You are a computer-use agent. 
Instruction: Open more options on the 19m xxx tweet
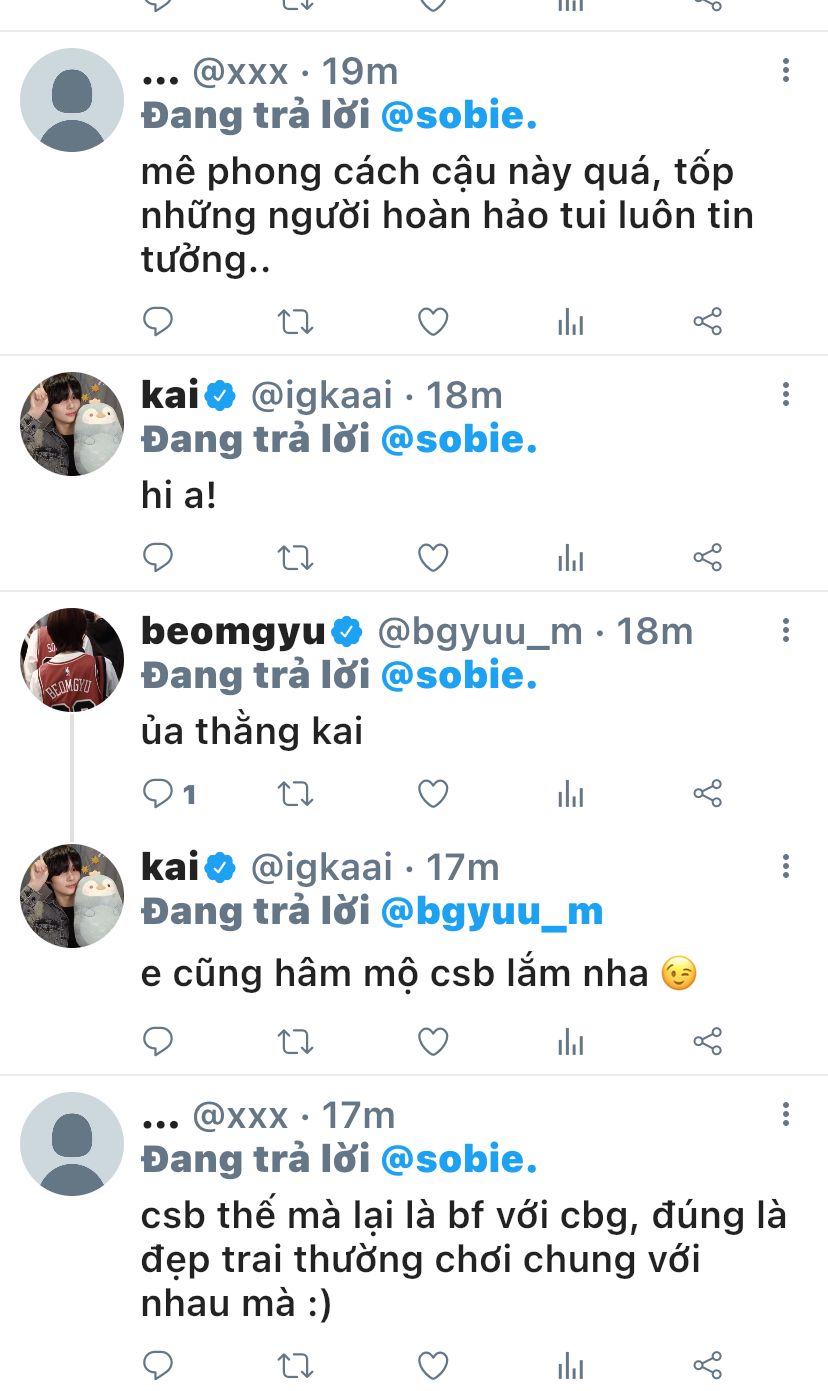click(786, 70)
